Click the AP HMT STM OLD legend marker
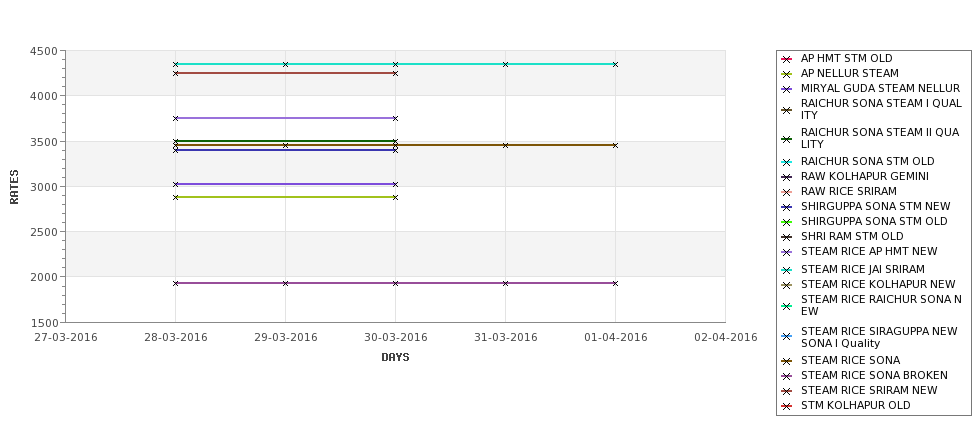 point(787,59)
